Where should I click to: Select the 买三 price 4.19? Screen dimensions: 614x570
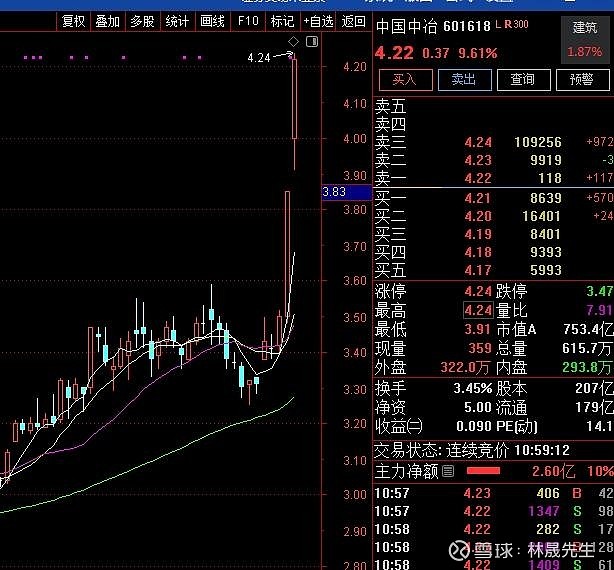pyautogui.click(x=478, y=234)
